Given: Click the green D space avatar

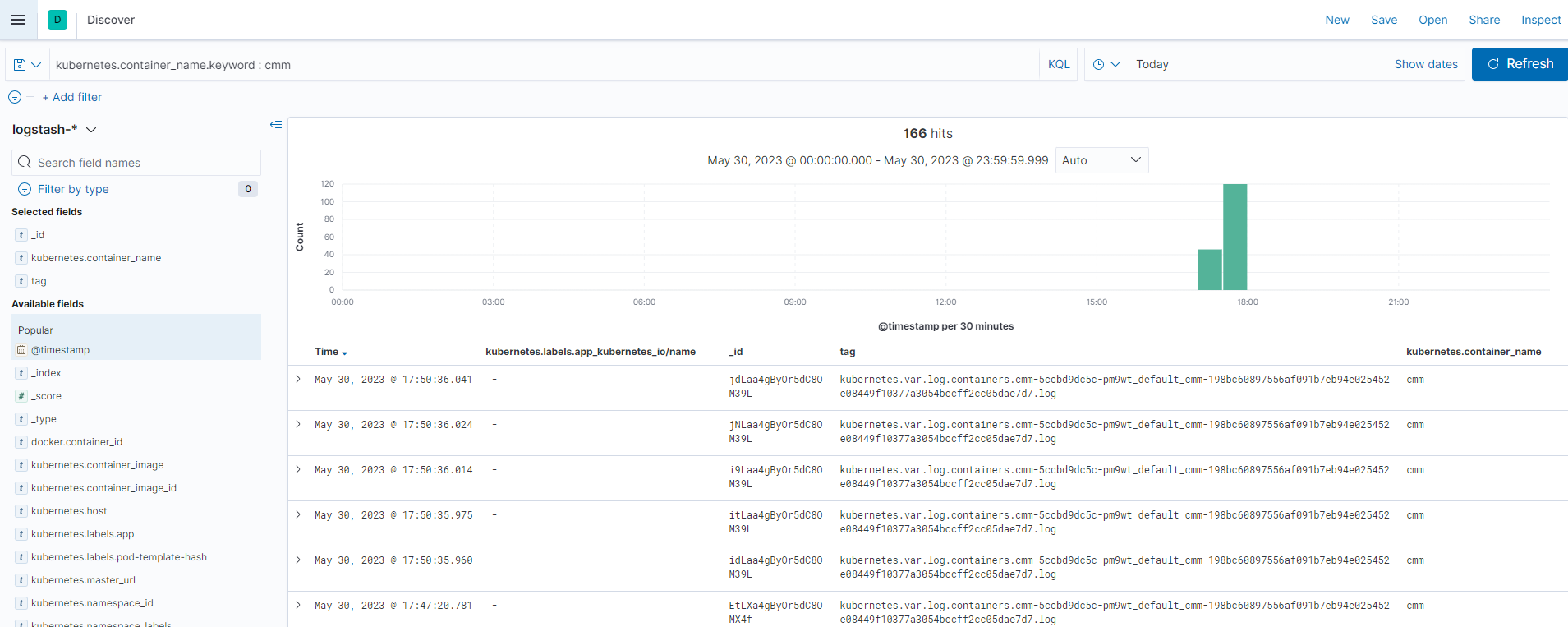Looking at the screenshot, I should (x=57, y=20).
